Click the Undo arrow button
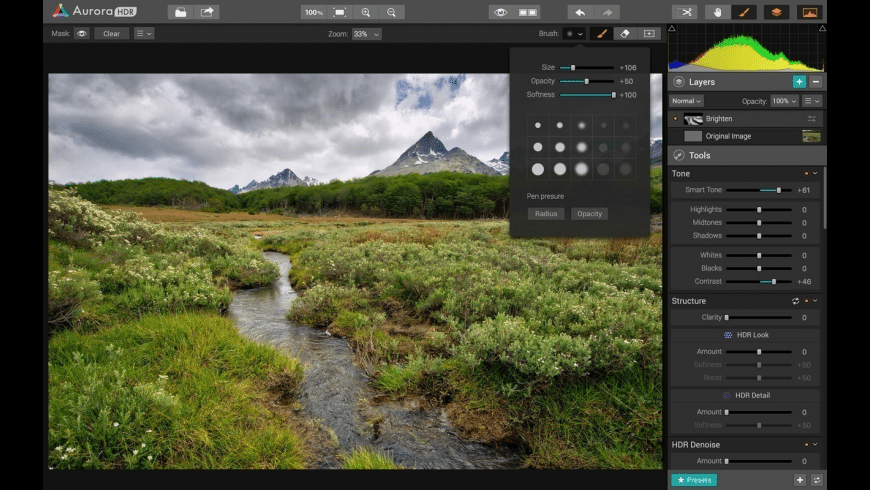This screenshot has width=870, height=490. pos(580,12)
